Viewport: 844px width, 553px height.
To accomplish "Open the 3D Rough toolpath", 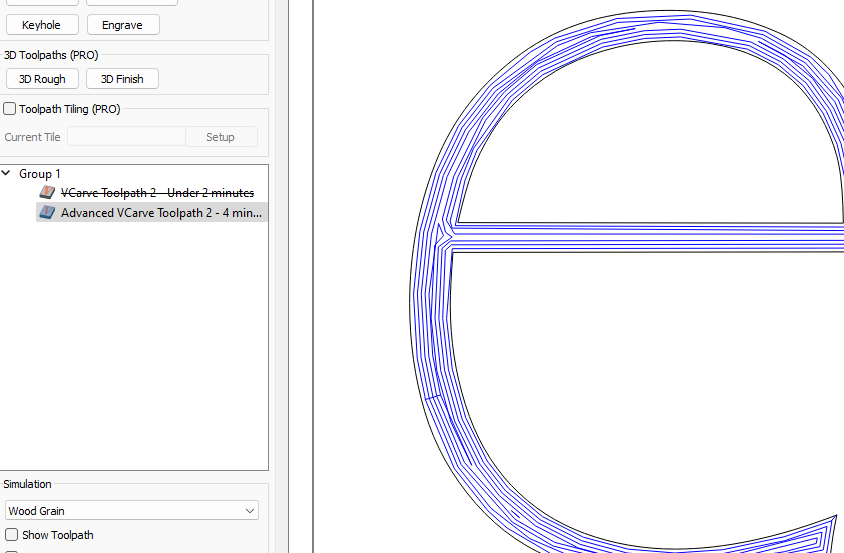I will click(x=42, y=79).
